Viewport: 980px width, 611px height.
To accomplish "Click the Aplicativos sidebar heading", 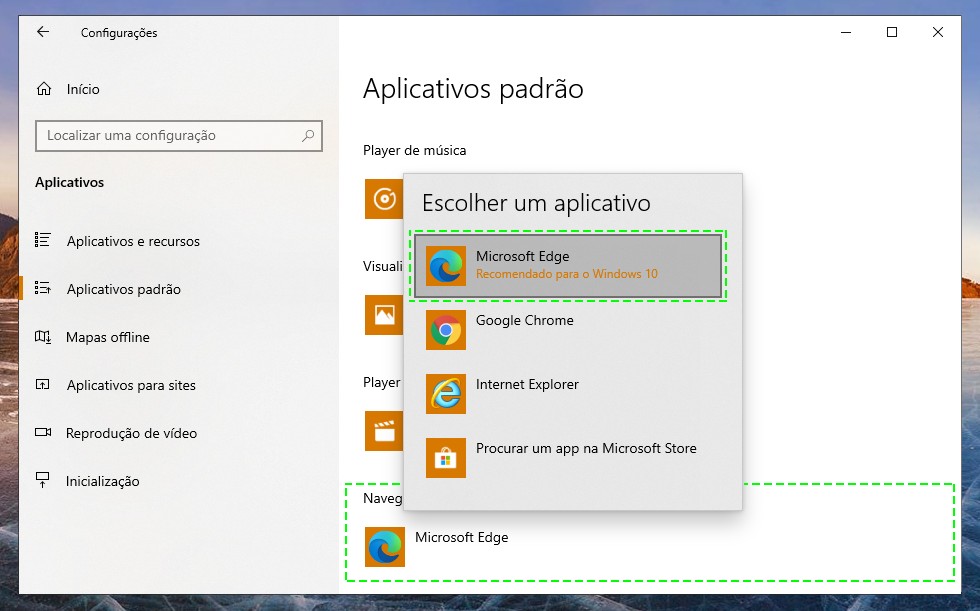I will pyautogui.click(x=69, y=182).
